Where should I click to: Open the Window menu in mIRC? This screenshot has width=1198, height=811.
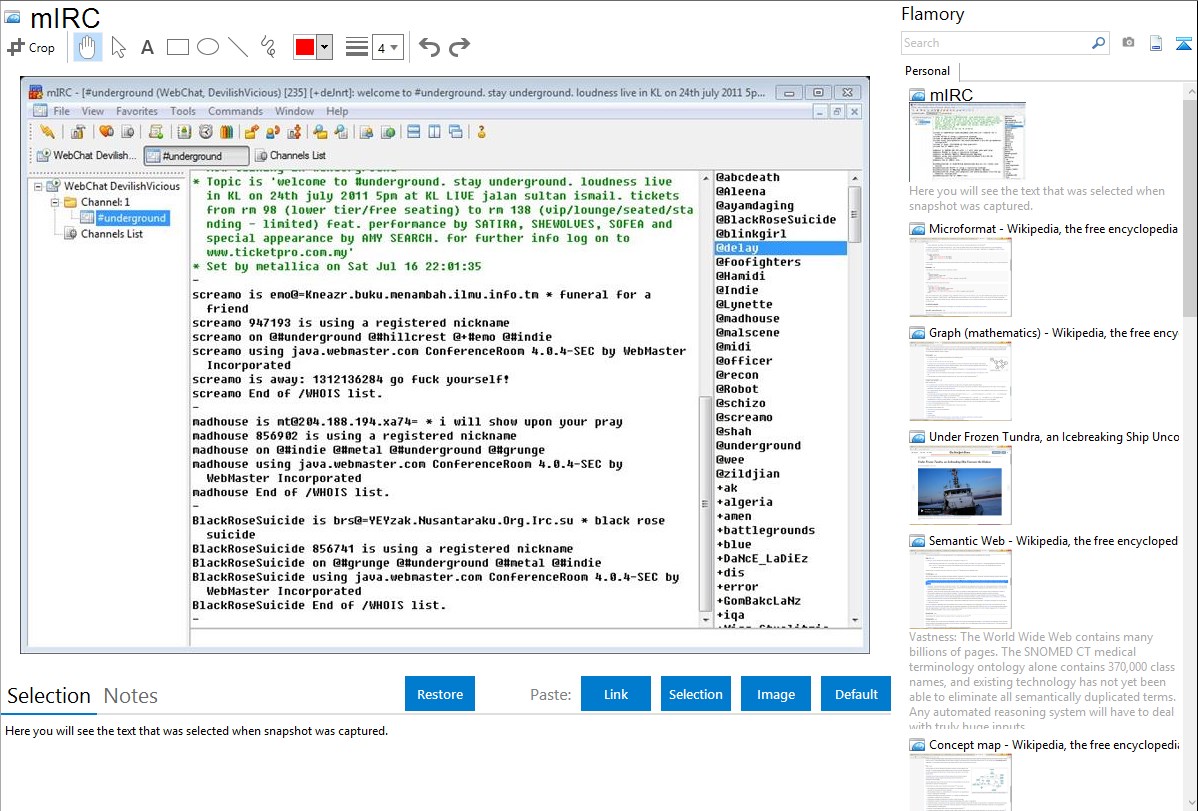coord(294,112)
